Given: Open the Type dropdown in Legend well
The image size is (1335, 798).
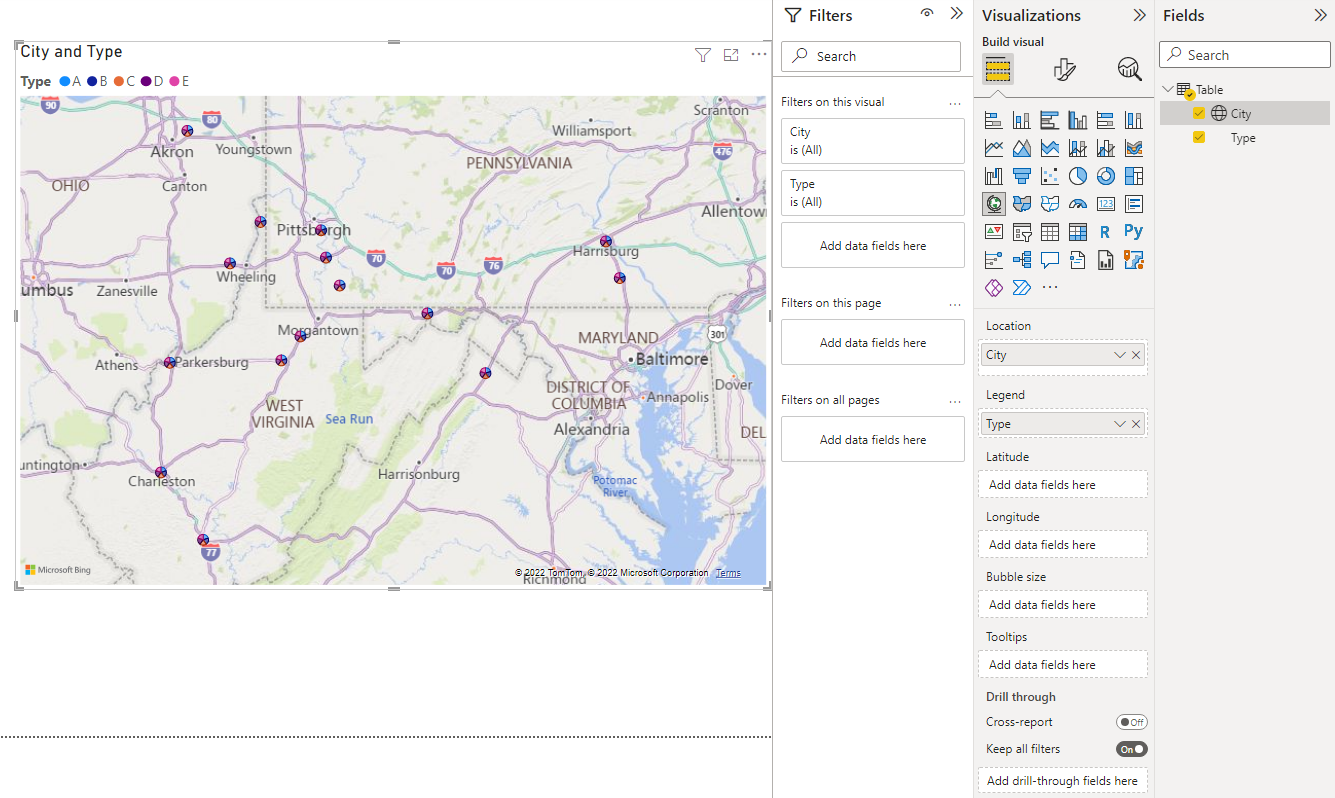Looking at the screenshot, I should (x=1120, y=424).
